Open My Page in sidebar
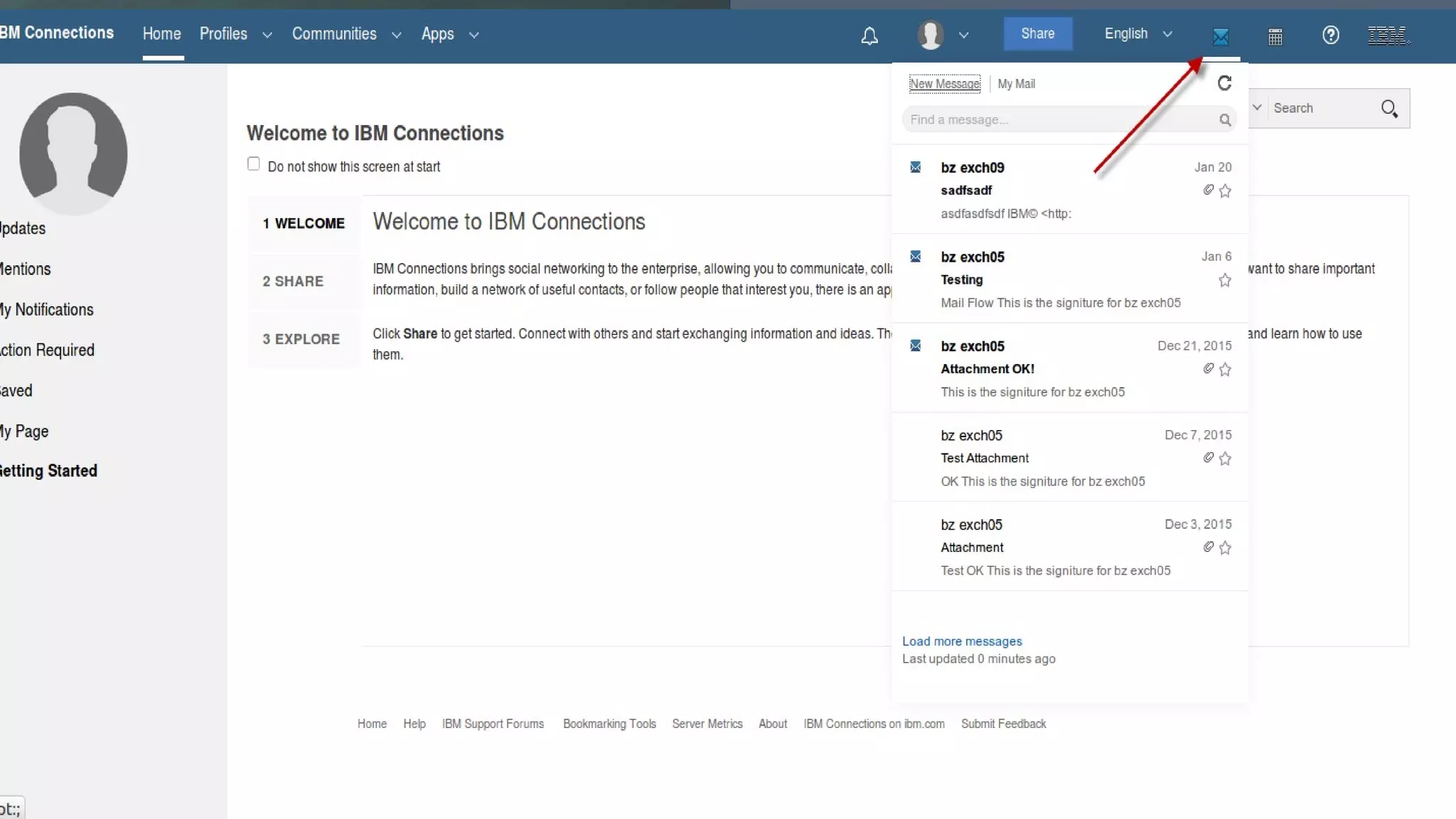Image resolution: width=1456 pixels, height=819 pixels. (x=24, y=432)
